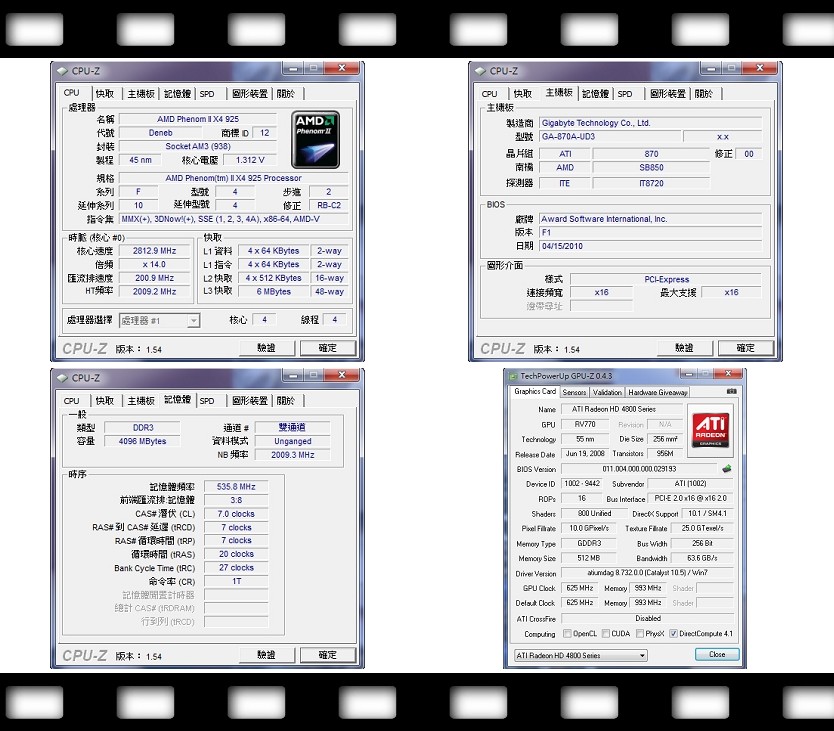Click the Deneb code name field
Image resolution: width=834 pixels, height=731 pixels.
(161, 133)
